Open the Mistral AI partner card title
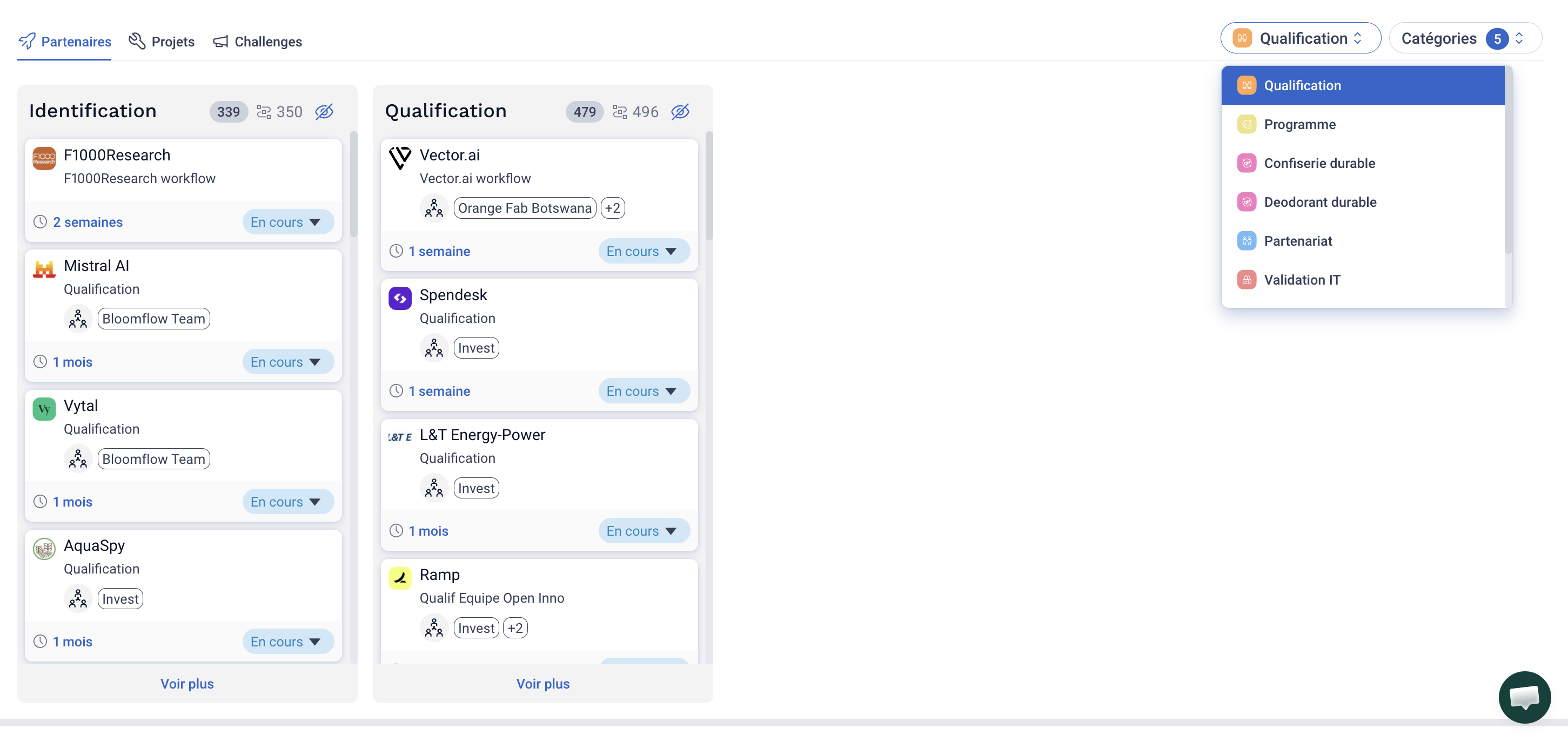This screenshot has width=1568, height=742. 96,266
